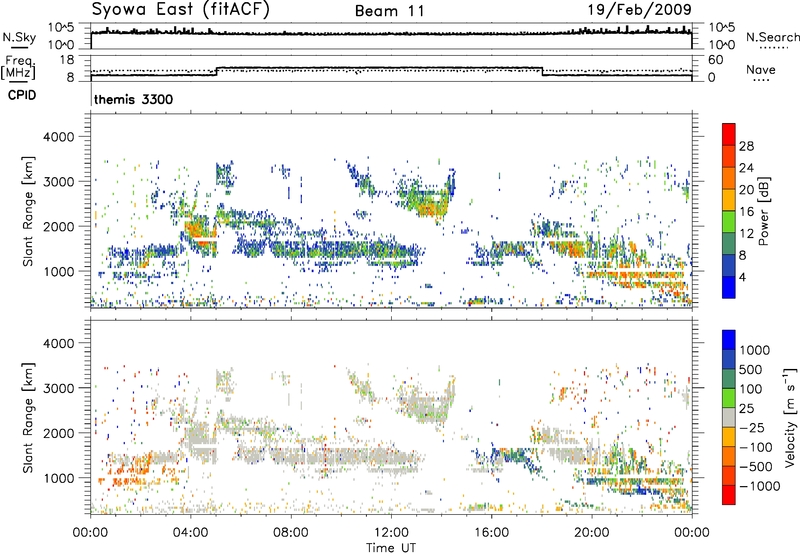This screenshot has height=554, width=800.
Task: Click the '28' label on the power colorbar
Action: [x=746, y=146]
